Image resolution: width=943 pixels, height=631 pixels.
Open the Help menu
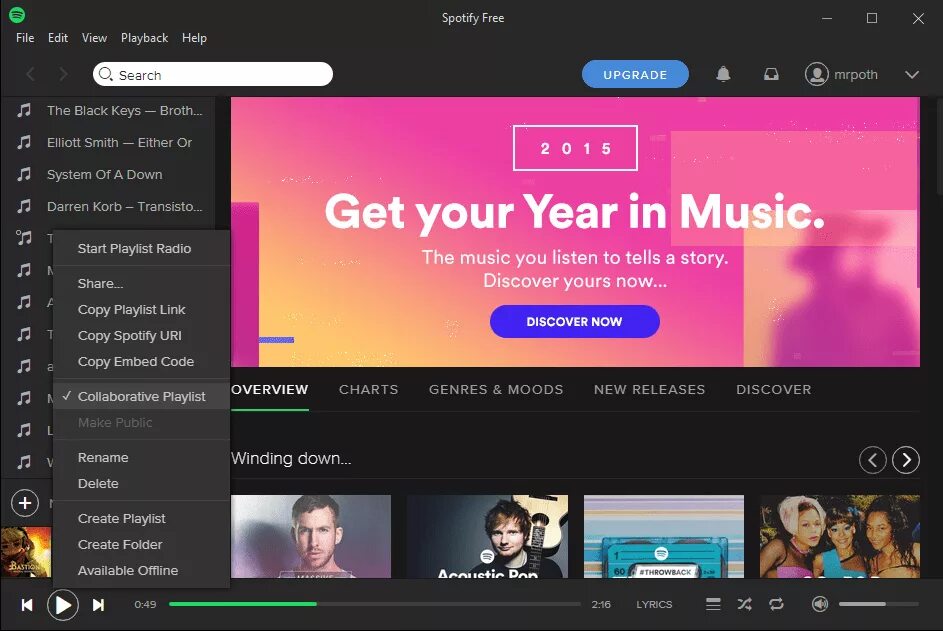(194, 38)
